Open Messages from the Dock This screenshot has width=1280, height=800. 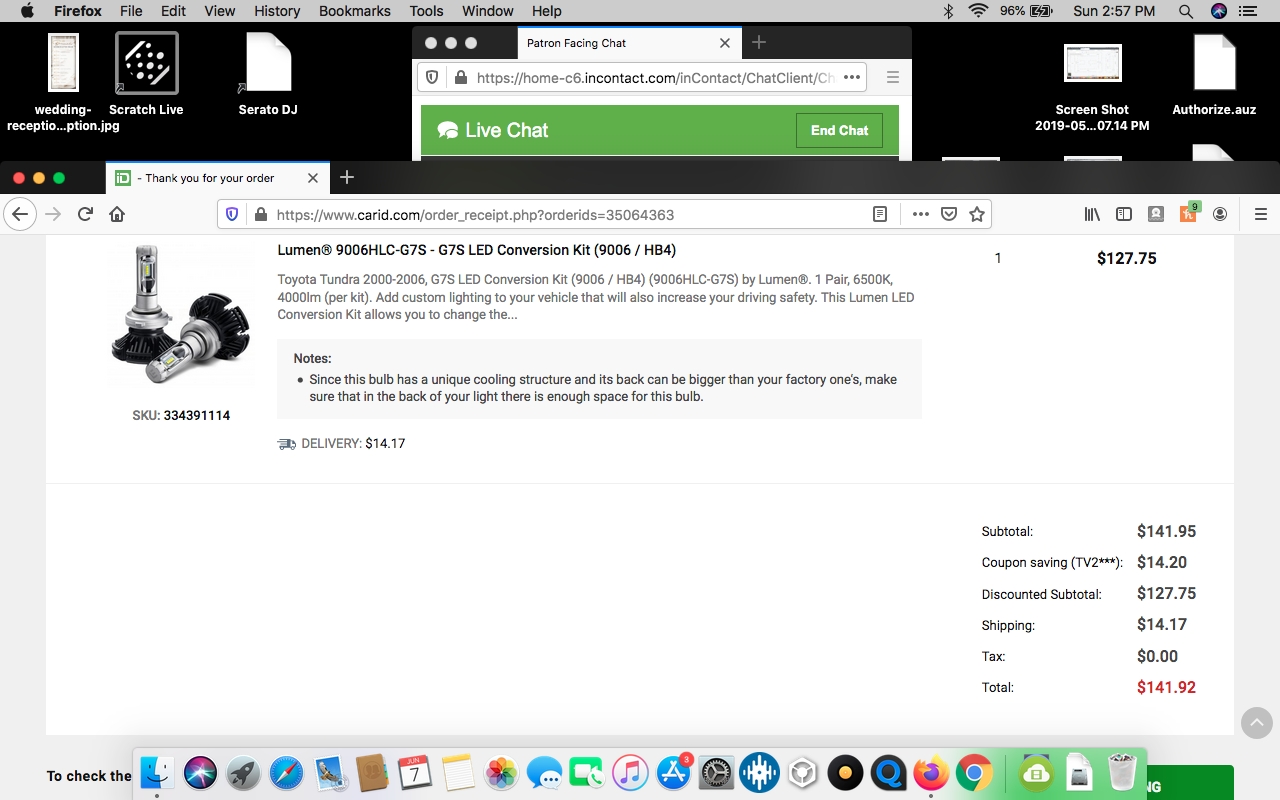pyautogui.click(x=544, y=773)
